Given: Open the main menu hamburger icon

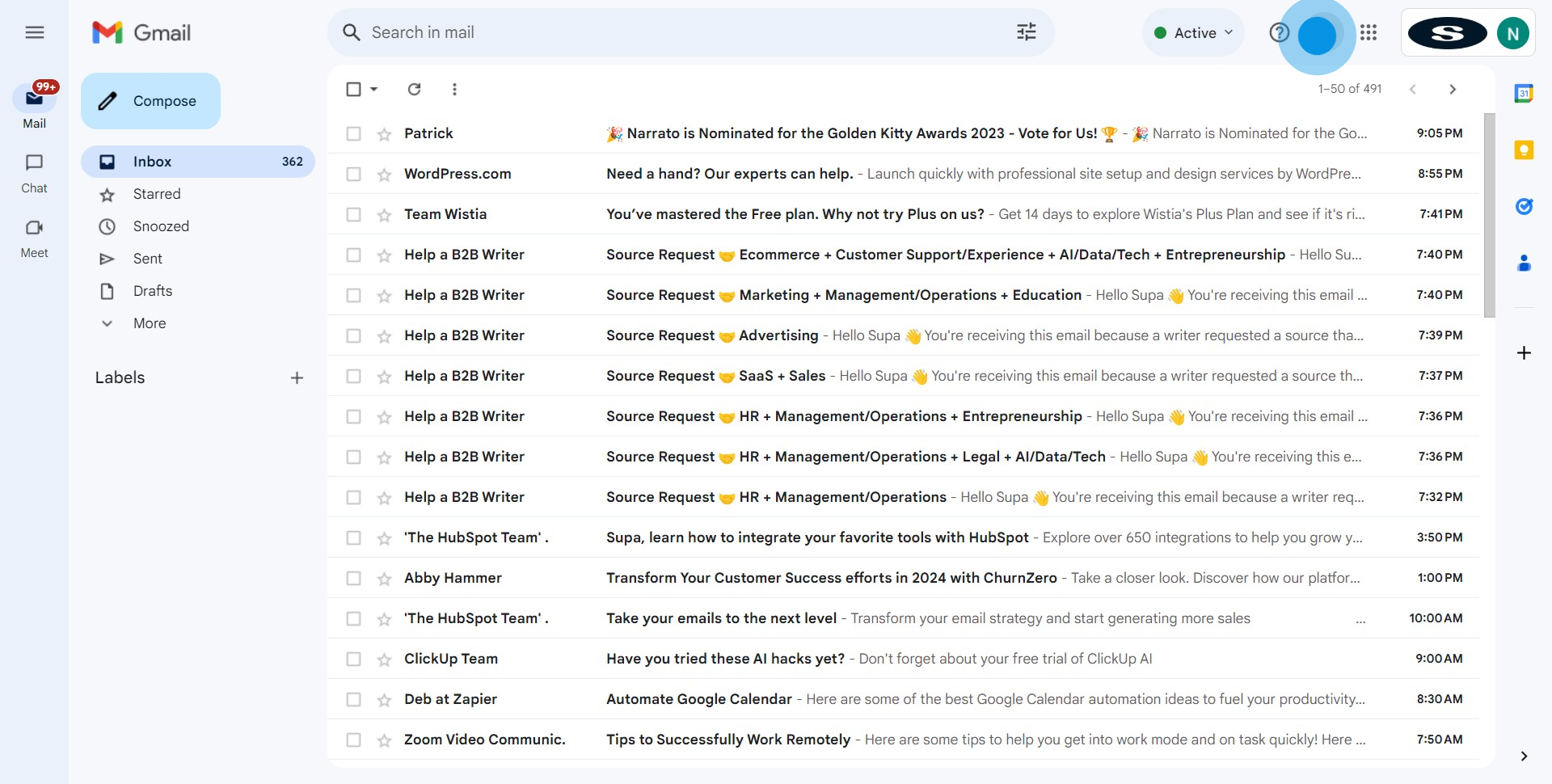Looking at the screenshot, I should click(34, 32).
